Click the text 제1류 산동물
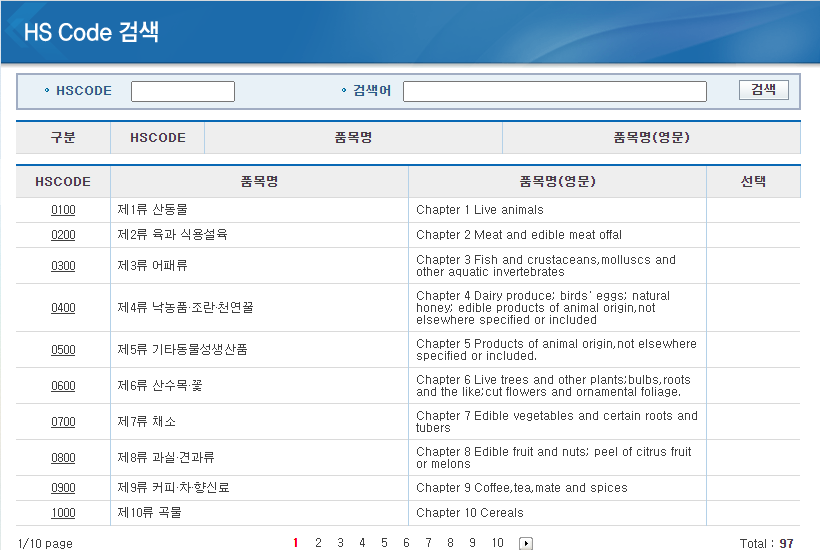 [x=152, y=210]
